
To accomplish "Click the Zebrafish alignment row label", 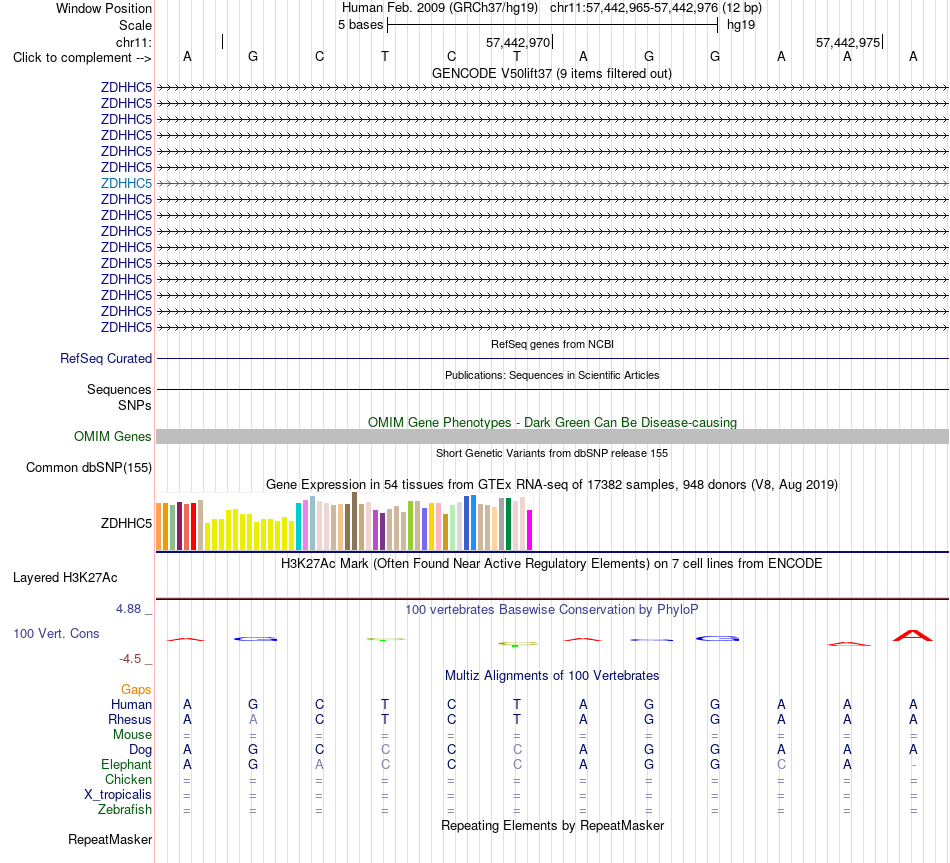I will (125, 810).
